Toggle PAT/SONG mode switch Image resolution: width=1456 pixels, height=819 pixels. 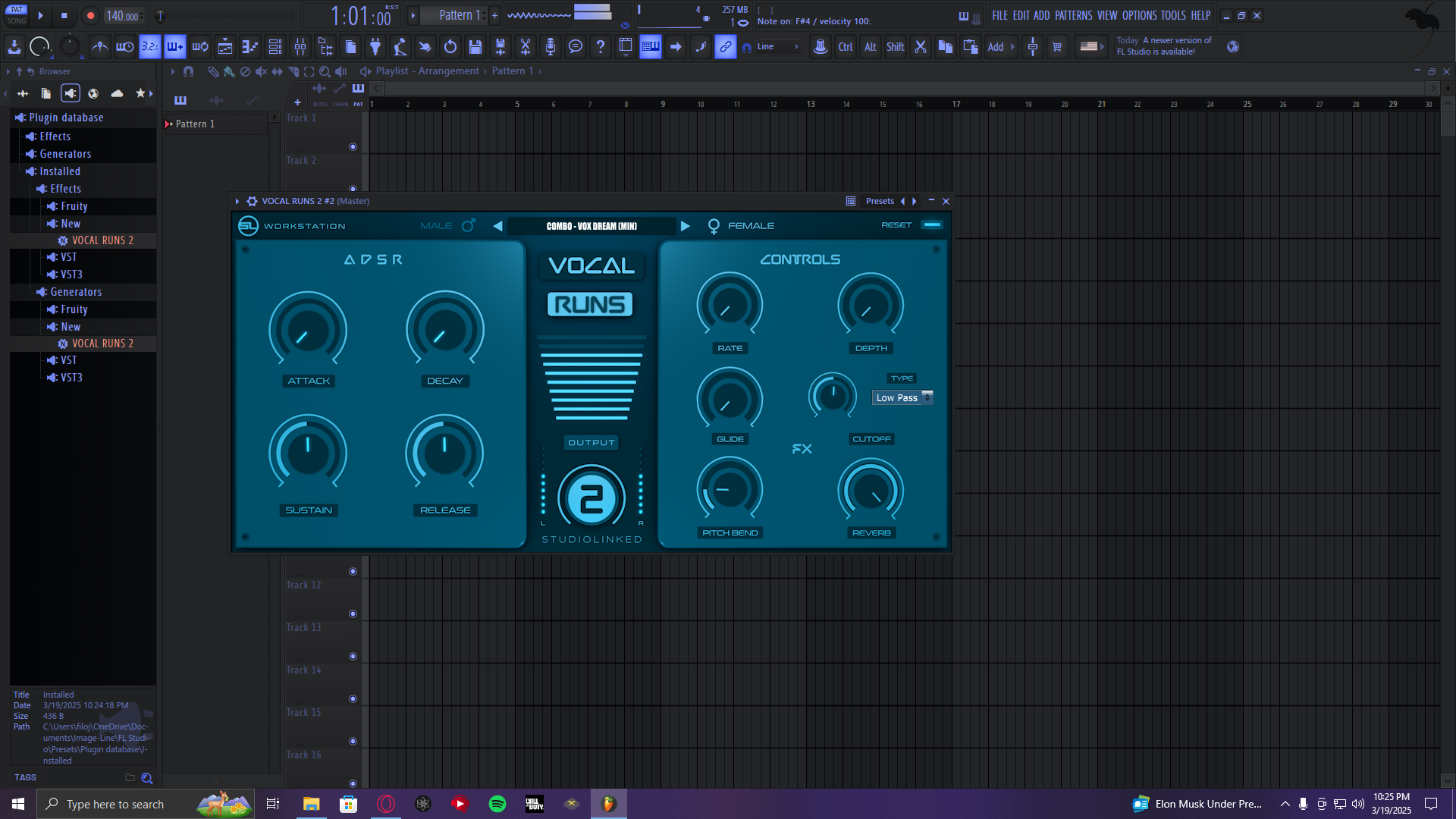[17, 15]
